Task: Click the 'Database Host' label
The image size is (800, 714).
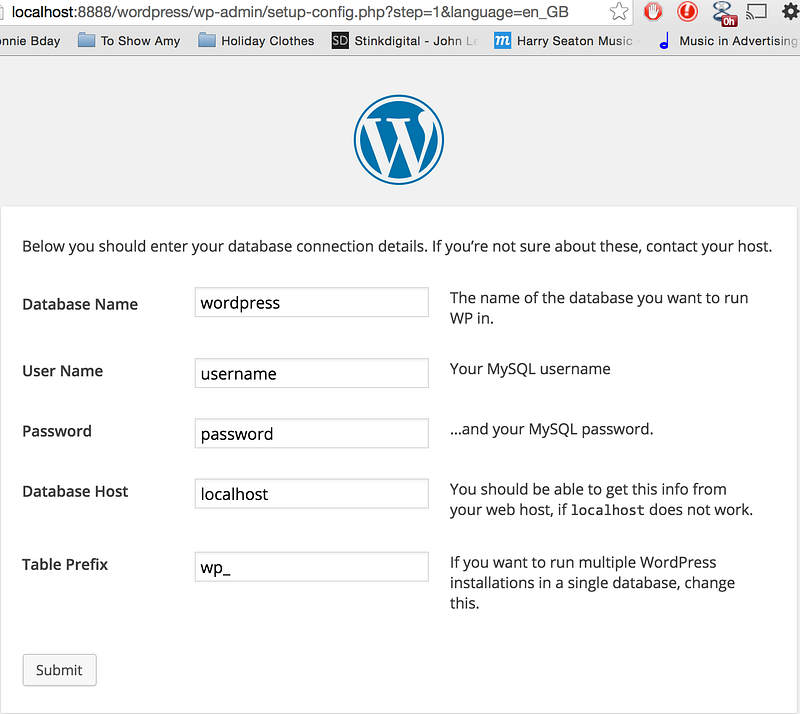Action: [x=75, y=491]
